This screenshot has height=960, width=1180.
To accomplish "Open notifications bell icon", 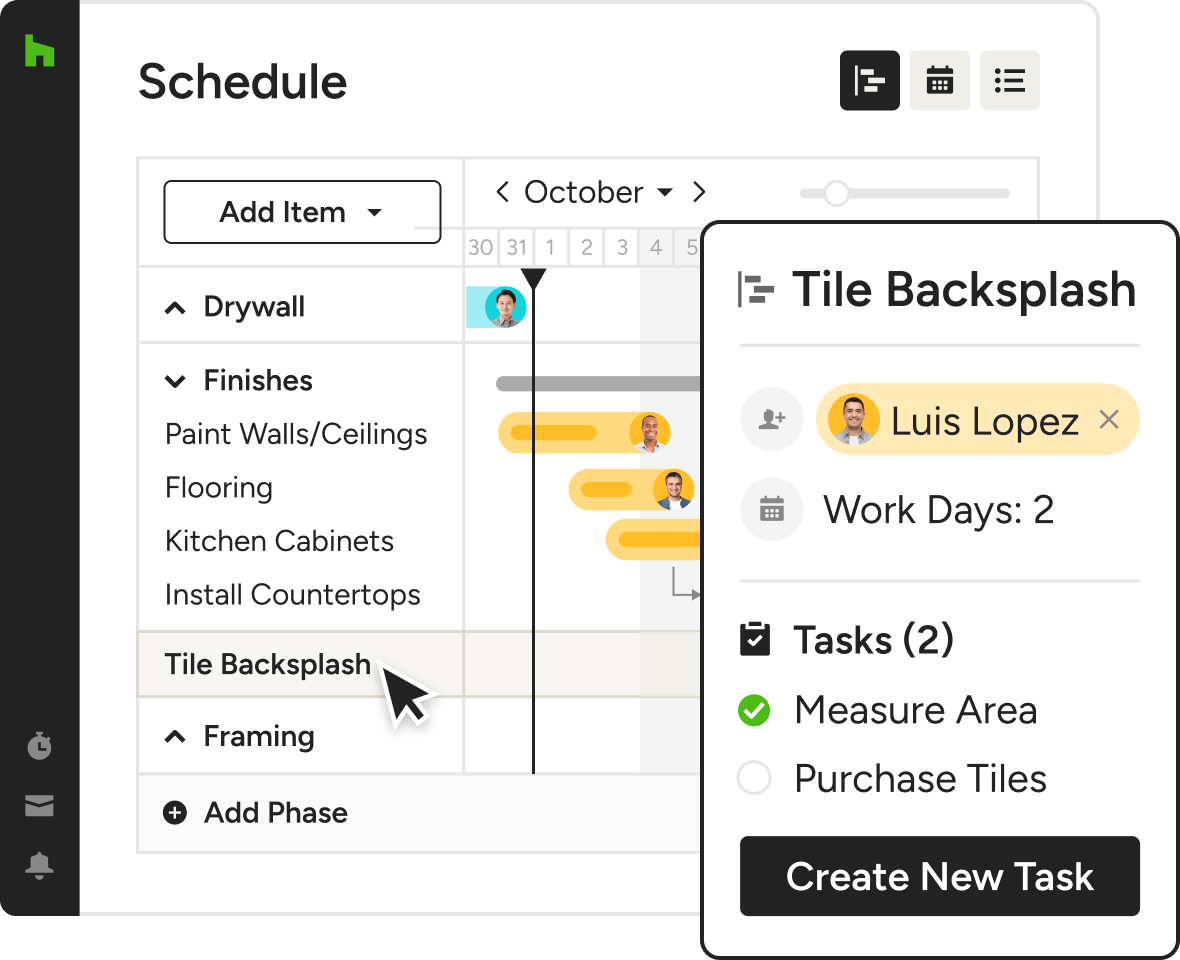I will (x=39, y=866).
